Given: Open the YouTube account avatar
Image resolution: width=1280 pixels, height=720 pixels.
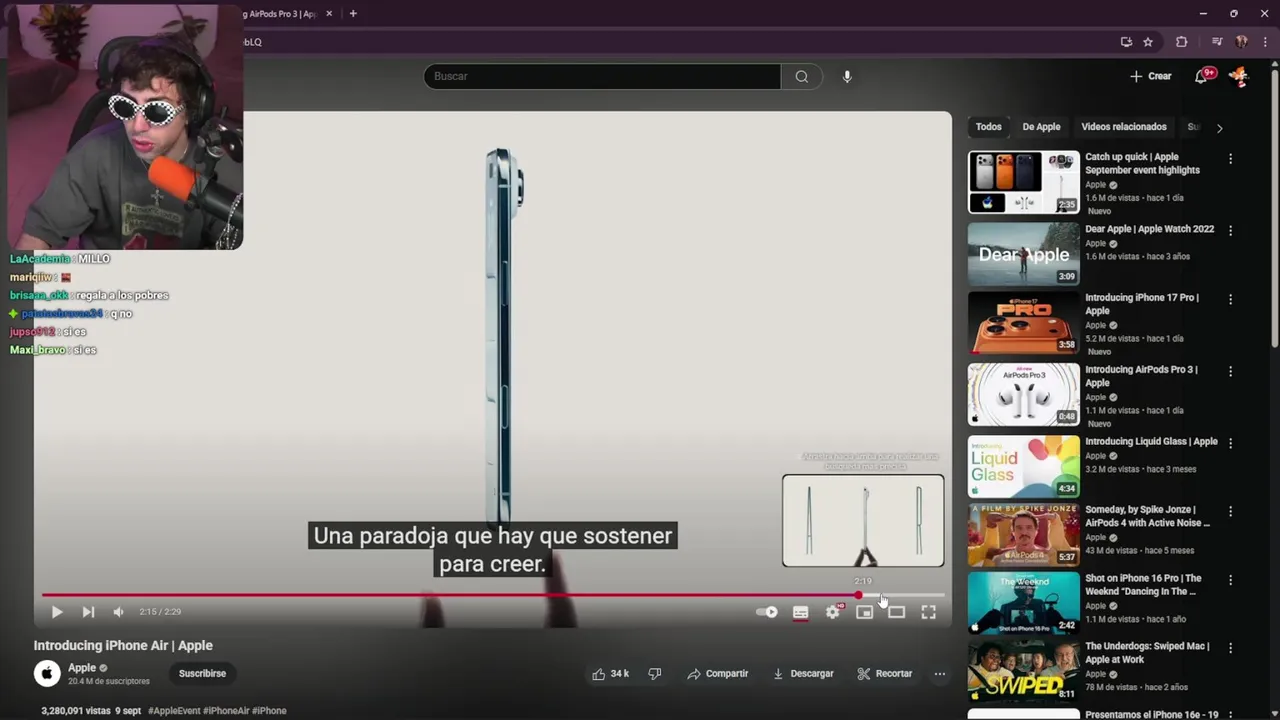Looking at the screenshot, I should pyautogui.click(x=1239, y=76).
